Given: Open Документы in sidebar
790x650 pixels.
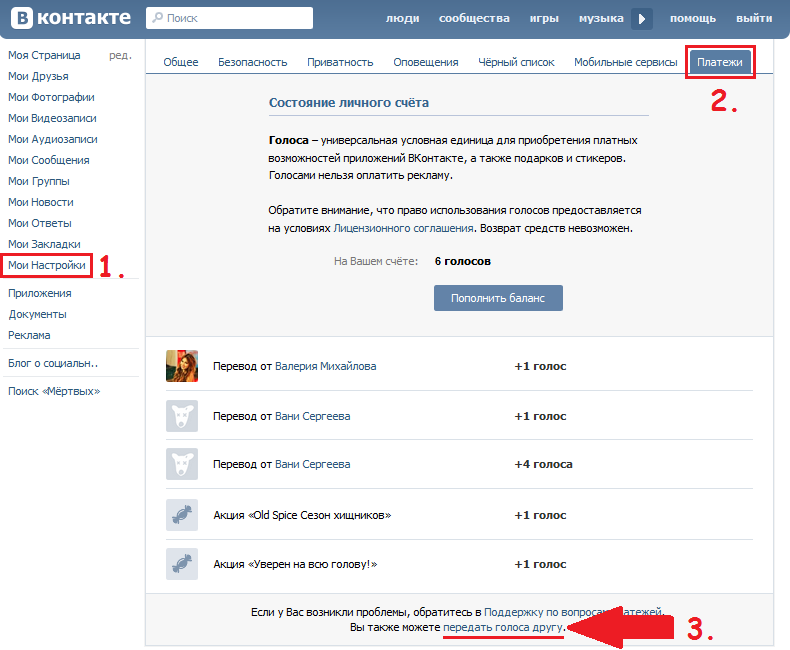Looking at the screenshot, I should pyautogui.click(x=37, y=314).
